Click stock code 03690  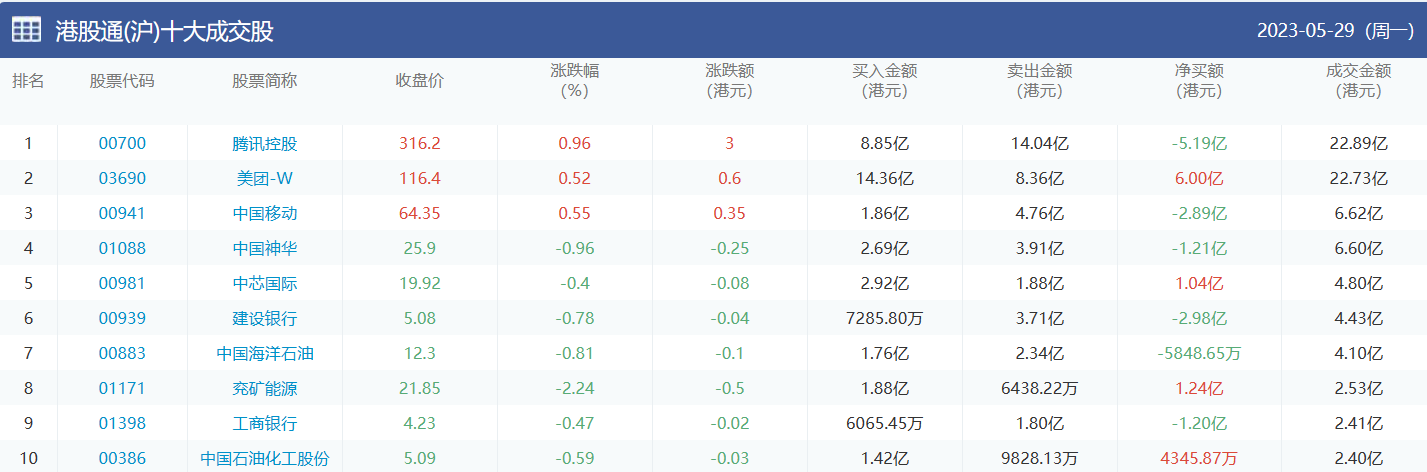pos(122,179)
